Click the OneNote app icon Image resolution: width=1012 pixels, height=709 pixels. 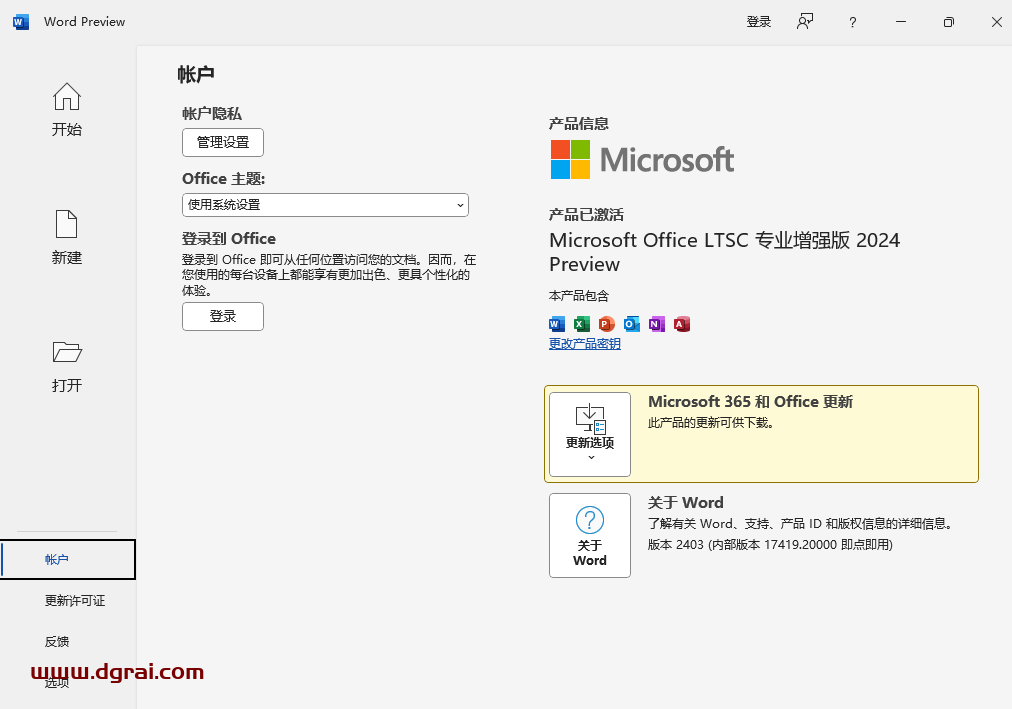(x=657, y=324)
